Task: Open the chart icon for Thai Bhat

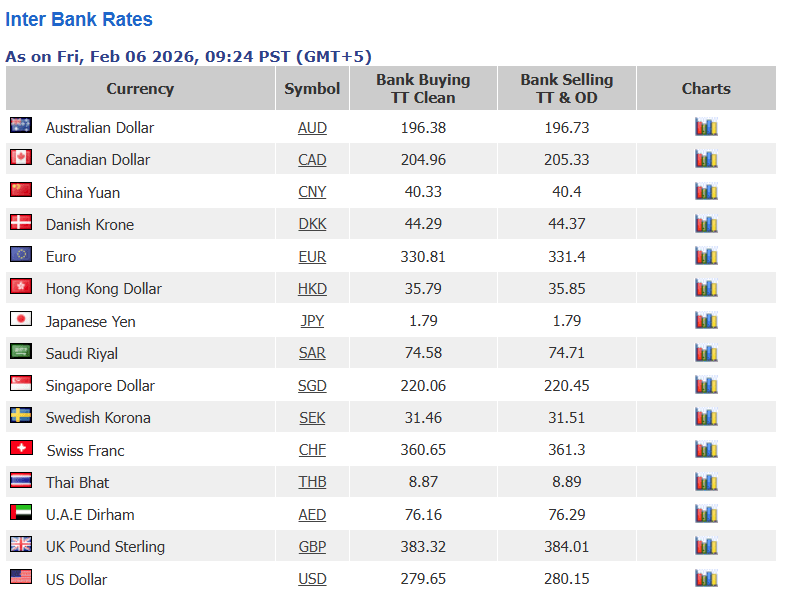Action: (x=706, y=482)
